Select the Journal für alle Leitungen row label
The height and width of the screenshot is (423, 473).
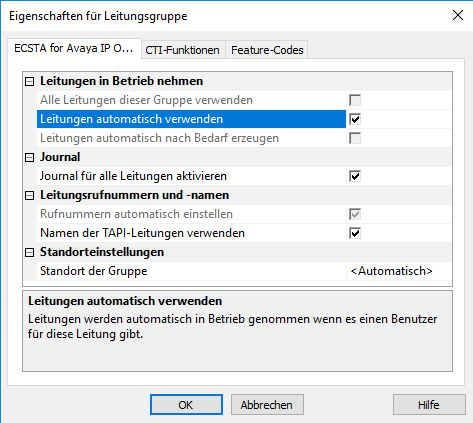(133, 176)
